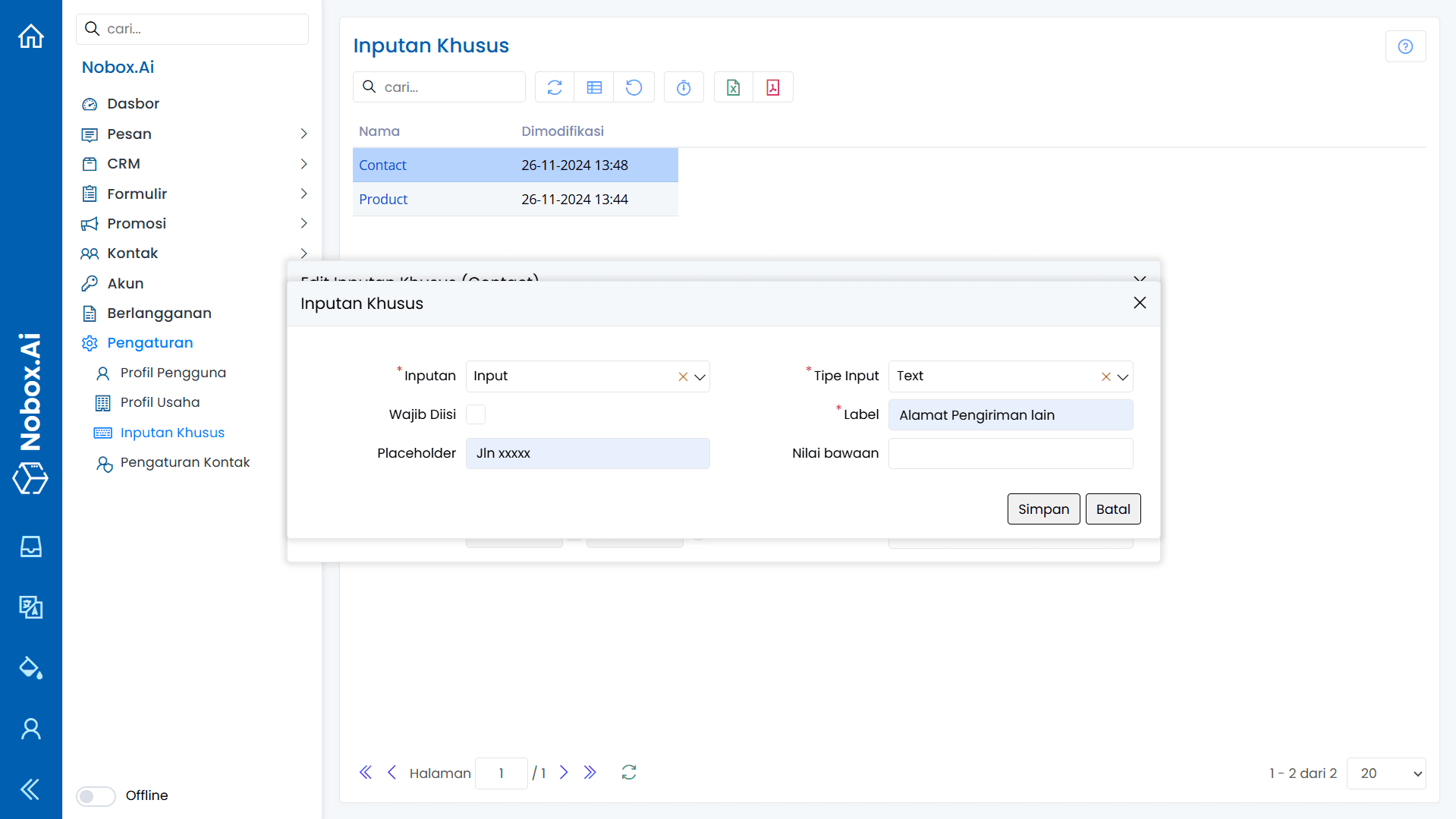Click the stopwatch filter icon

[x=683, y=87]
